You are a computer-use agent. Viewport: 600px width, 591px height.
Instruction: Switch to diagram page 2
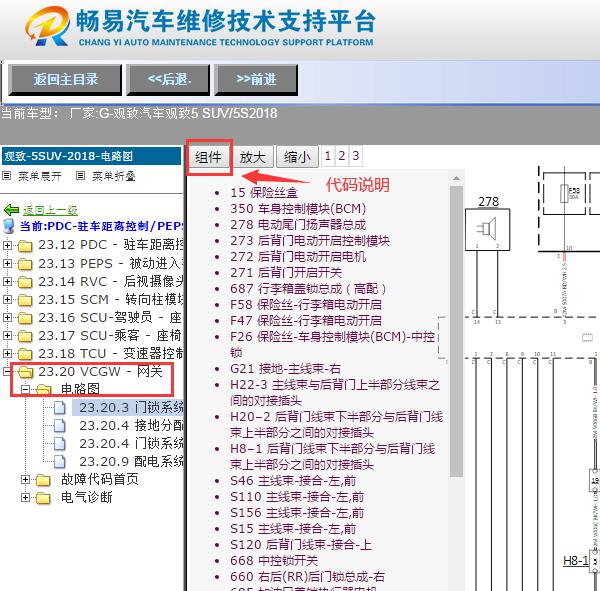click(342, 156)
